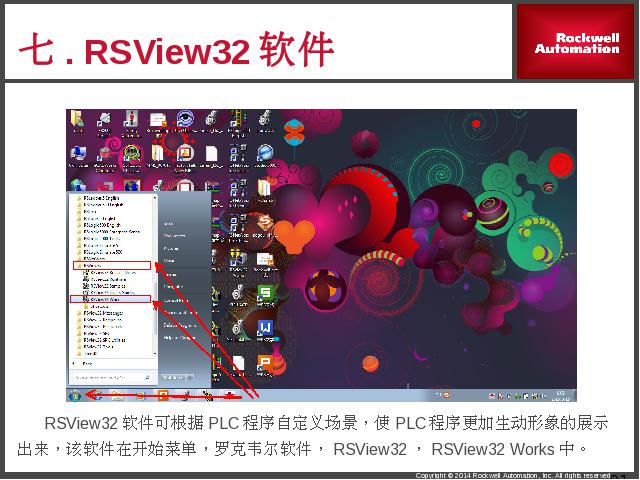
Task: Expand RSLogix Emulate 500 folder
Action: point(100,252)
